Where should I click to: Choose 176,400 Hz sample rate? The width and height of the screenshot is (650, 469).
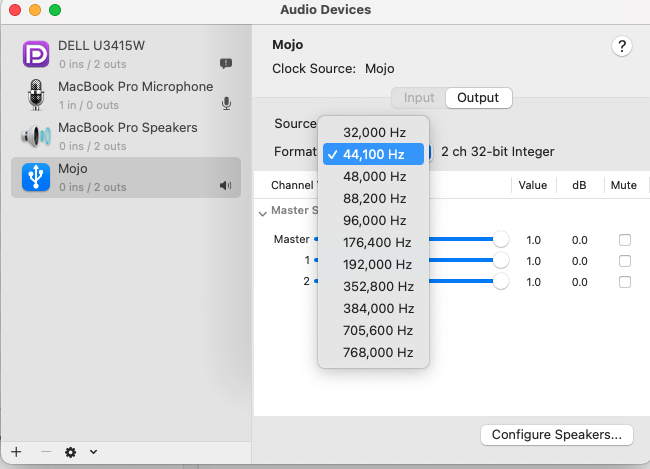coord(373,243)
